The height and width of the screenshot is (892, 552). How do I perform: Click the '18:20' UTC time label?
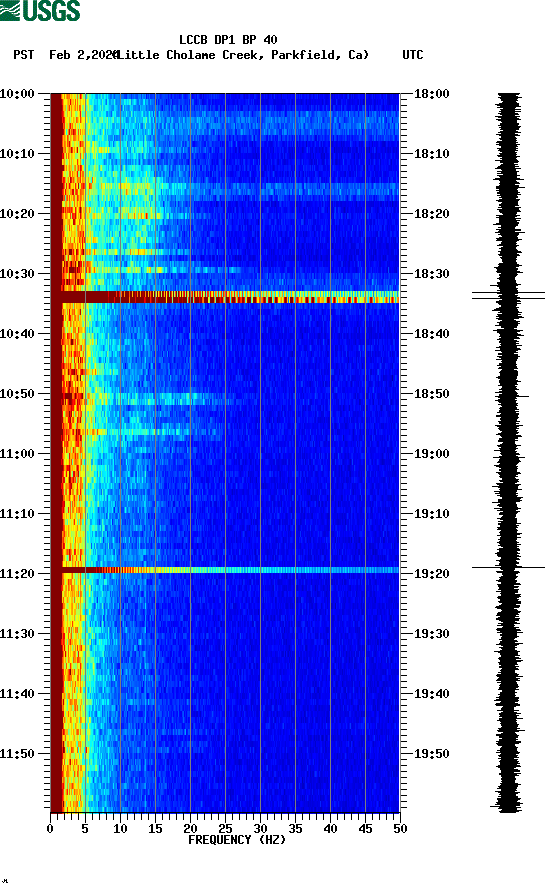[432, 214]
